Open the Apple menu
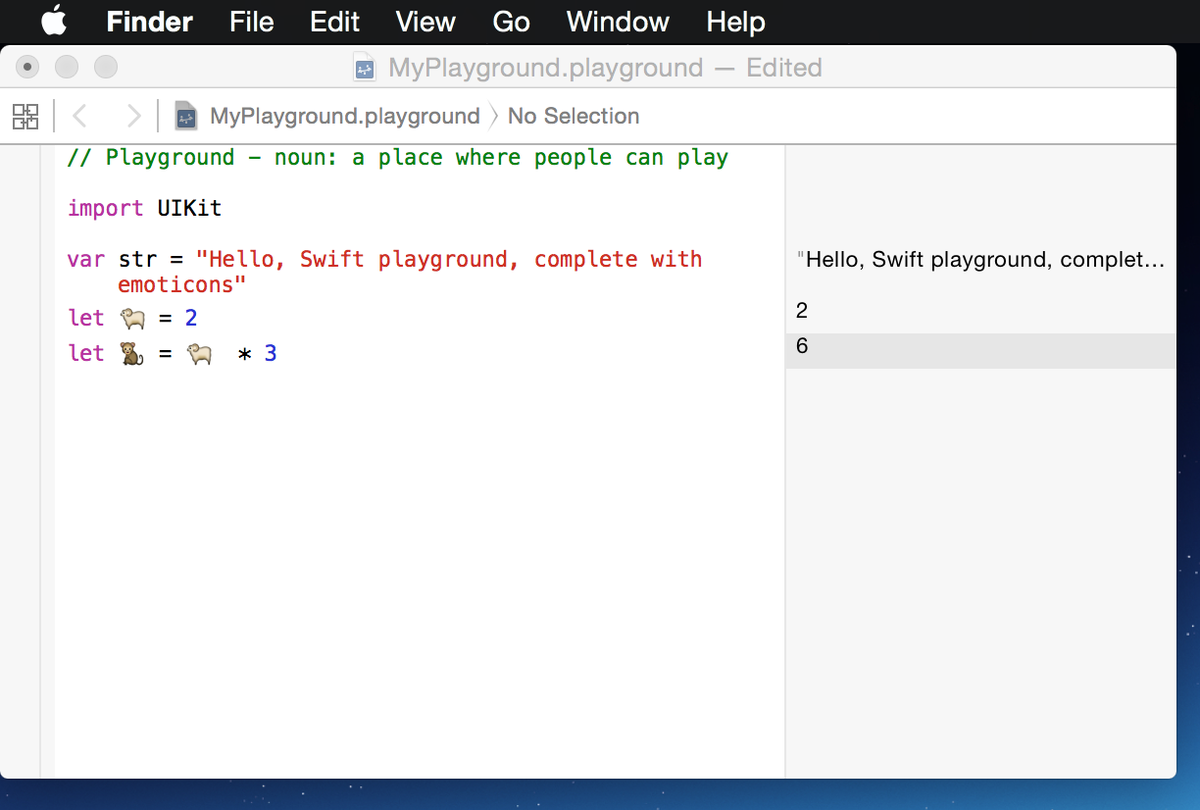Viewport: 1200px width, 810px height. pos(53,21)
